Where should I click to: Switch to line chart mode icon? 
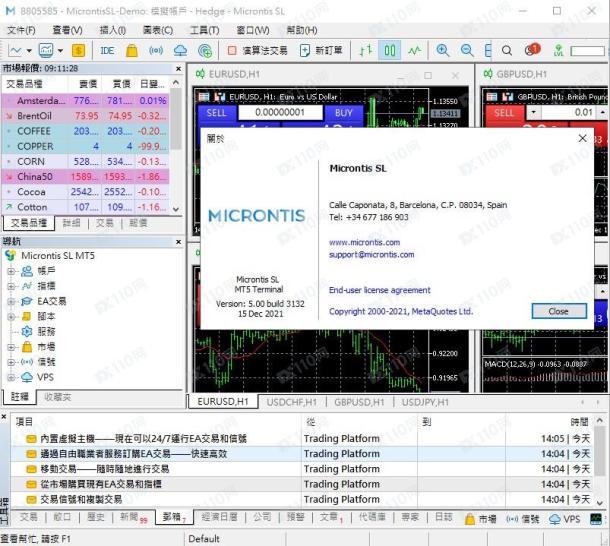[x=414, y=51]
